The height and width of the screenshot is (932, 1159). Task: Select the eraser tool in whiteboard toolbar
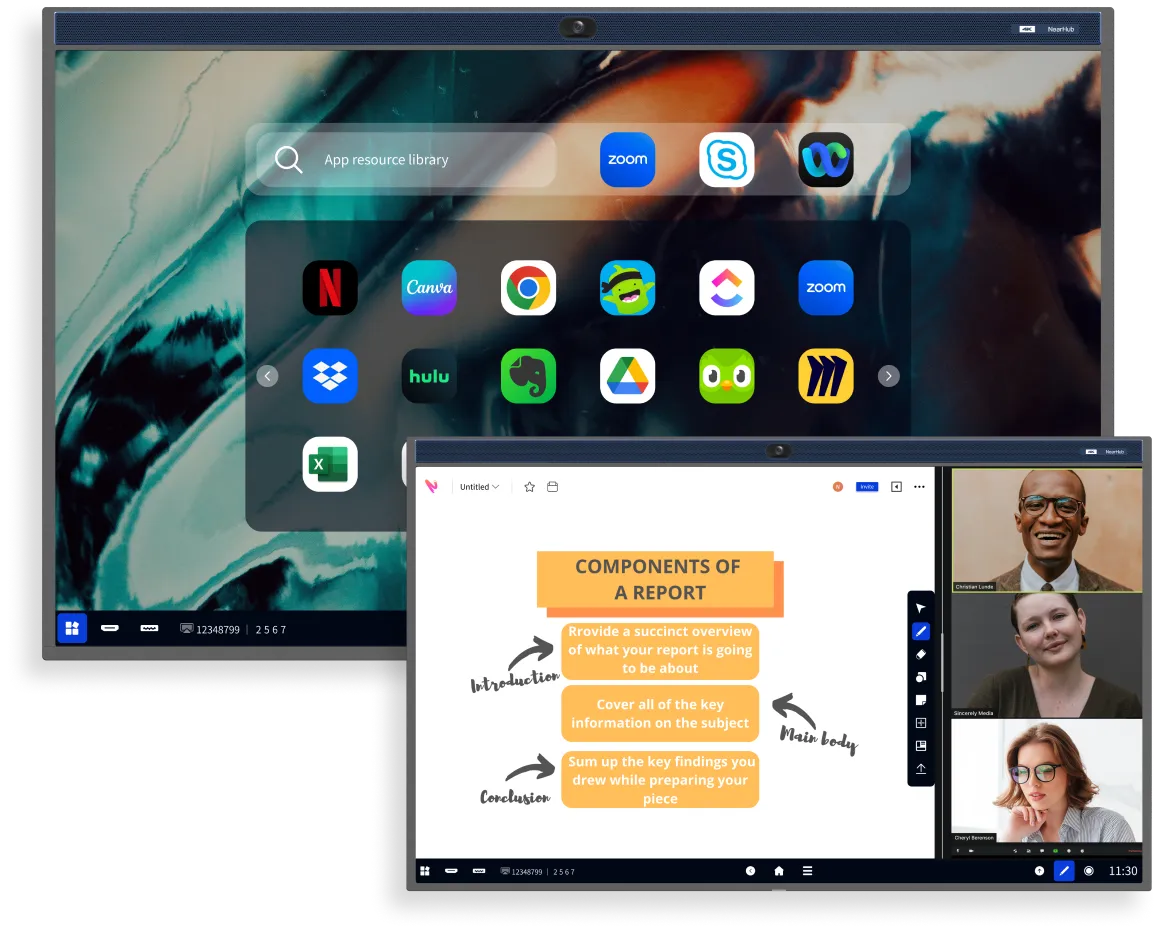click(x=921, y=654)
